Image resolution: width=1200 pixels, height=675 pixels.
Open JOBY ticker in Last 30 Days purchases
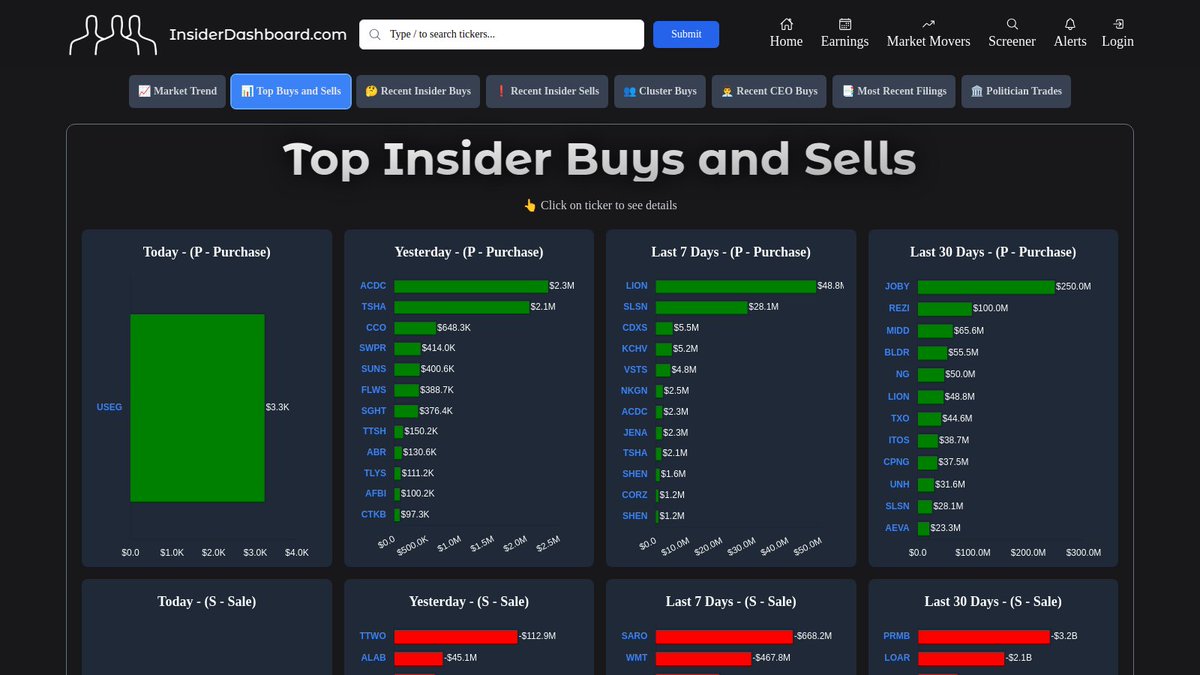point(898,286)
